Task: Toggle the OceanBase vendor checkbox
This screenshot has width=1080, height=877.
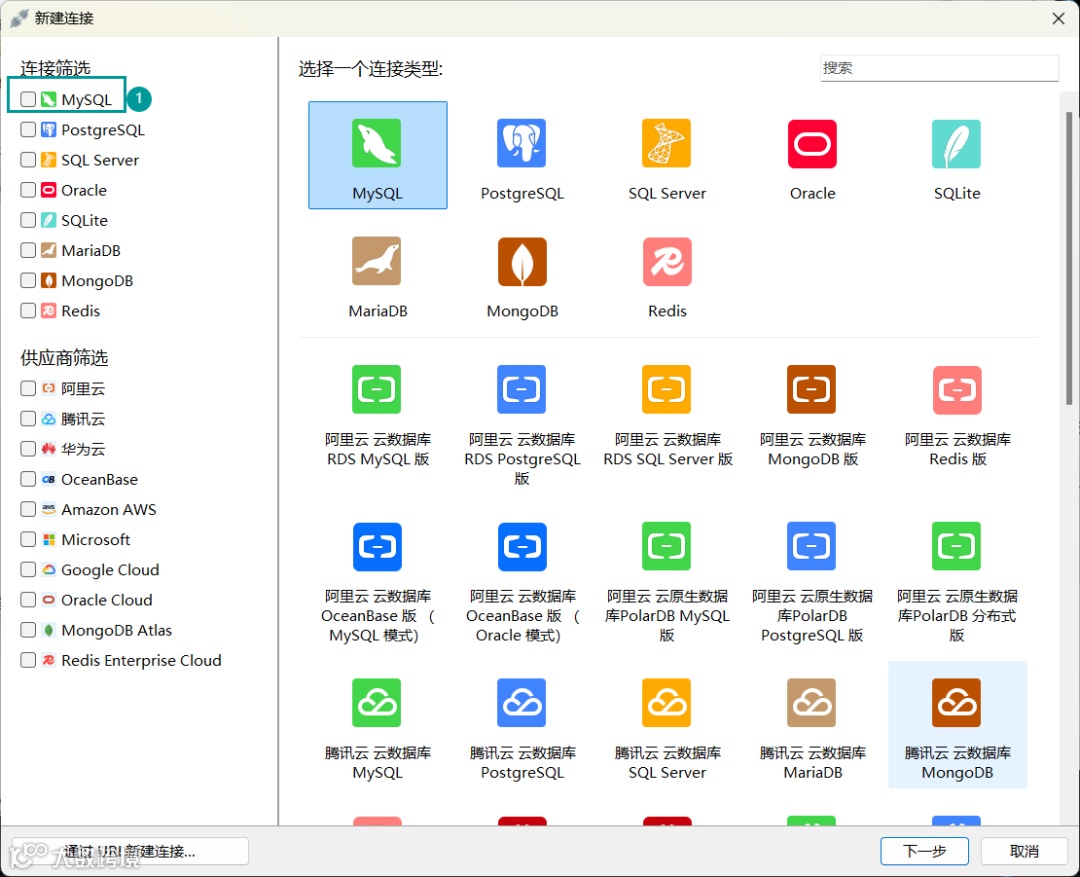Action: [x=28, y=479]
